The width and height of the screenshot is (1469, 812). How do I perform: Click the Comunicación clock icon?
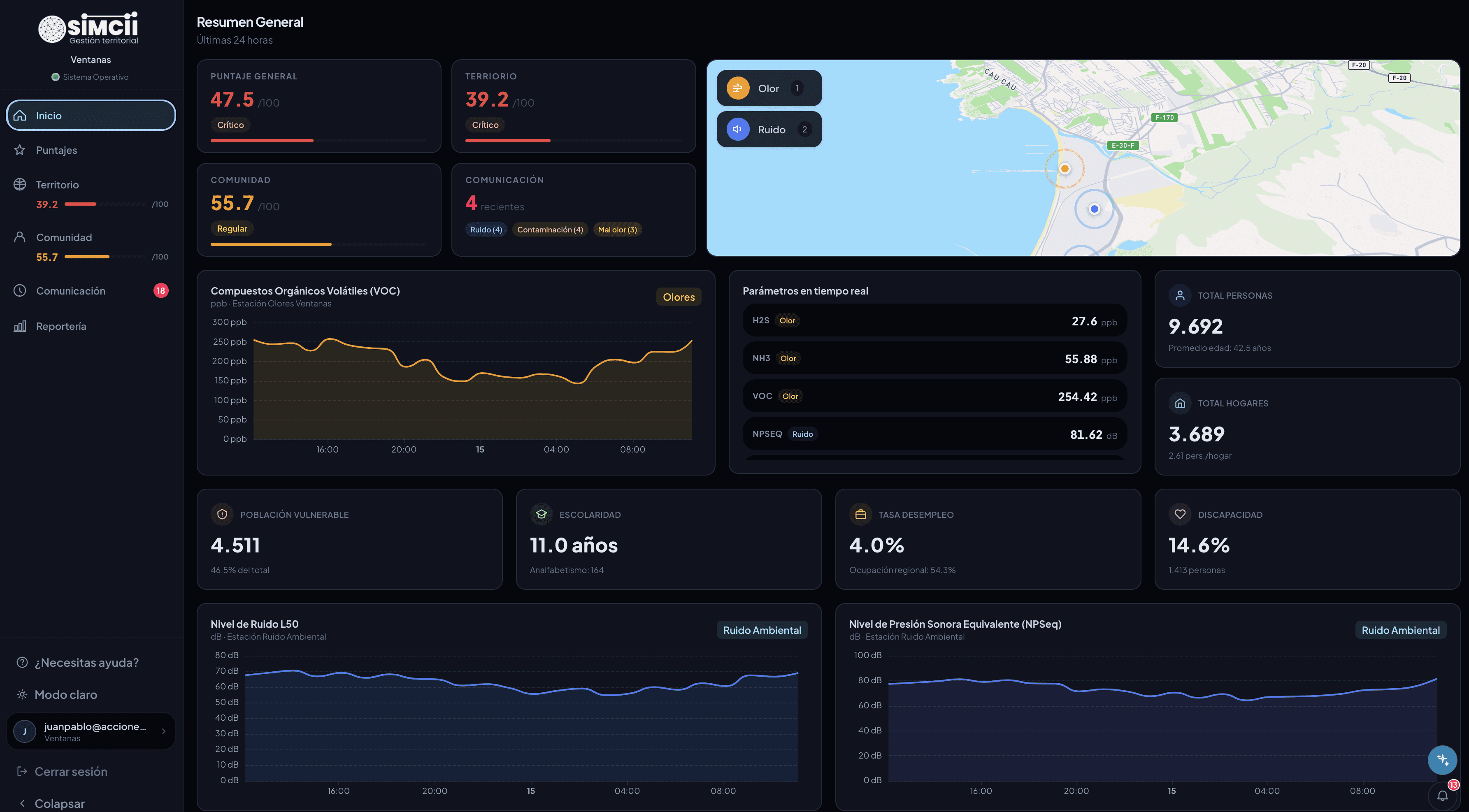tap(20, 291)
